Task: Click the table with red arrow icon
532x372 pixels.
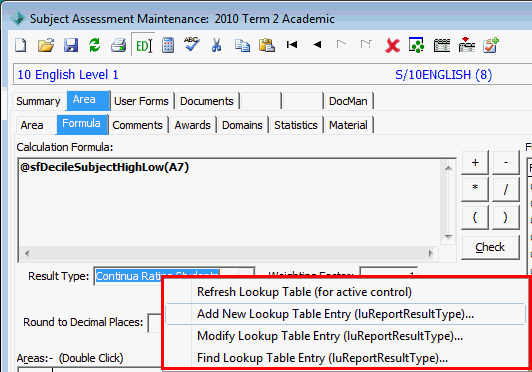Action: [x=467, y=45]
